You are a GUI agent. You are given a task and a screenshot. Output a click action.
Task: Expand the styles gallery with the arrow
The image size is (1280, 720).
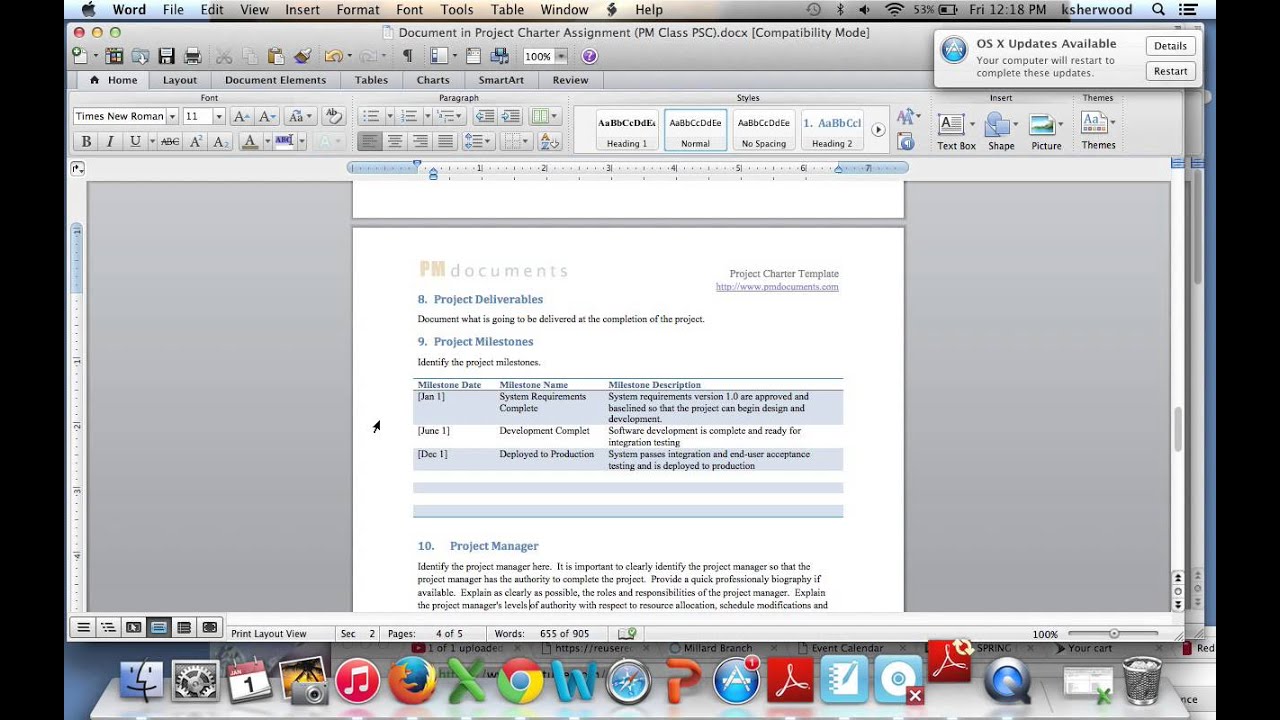878,130
